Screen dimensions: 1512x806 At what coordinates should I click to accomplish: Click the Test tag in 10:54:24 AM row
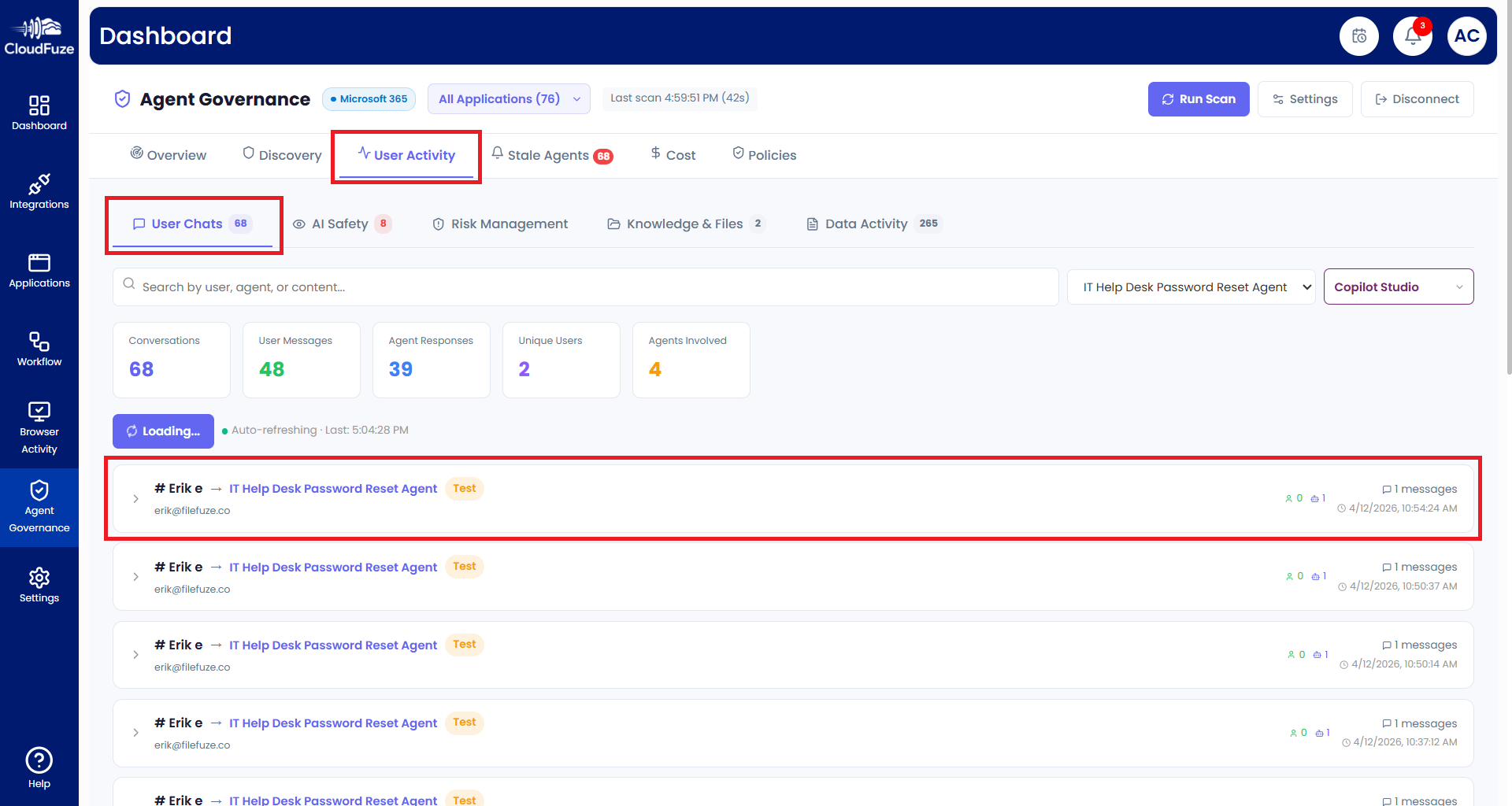pyautogui.click(x=465, y=489)
